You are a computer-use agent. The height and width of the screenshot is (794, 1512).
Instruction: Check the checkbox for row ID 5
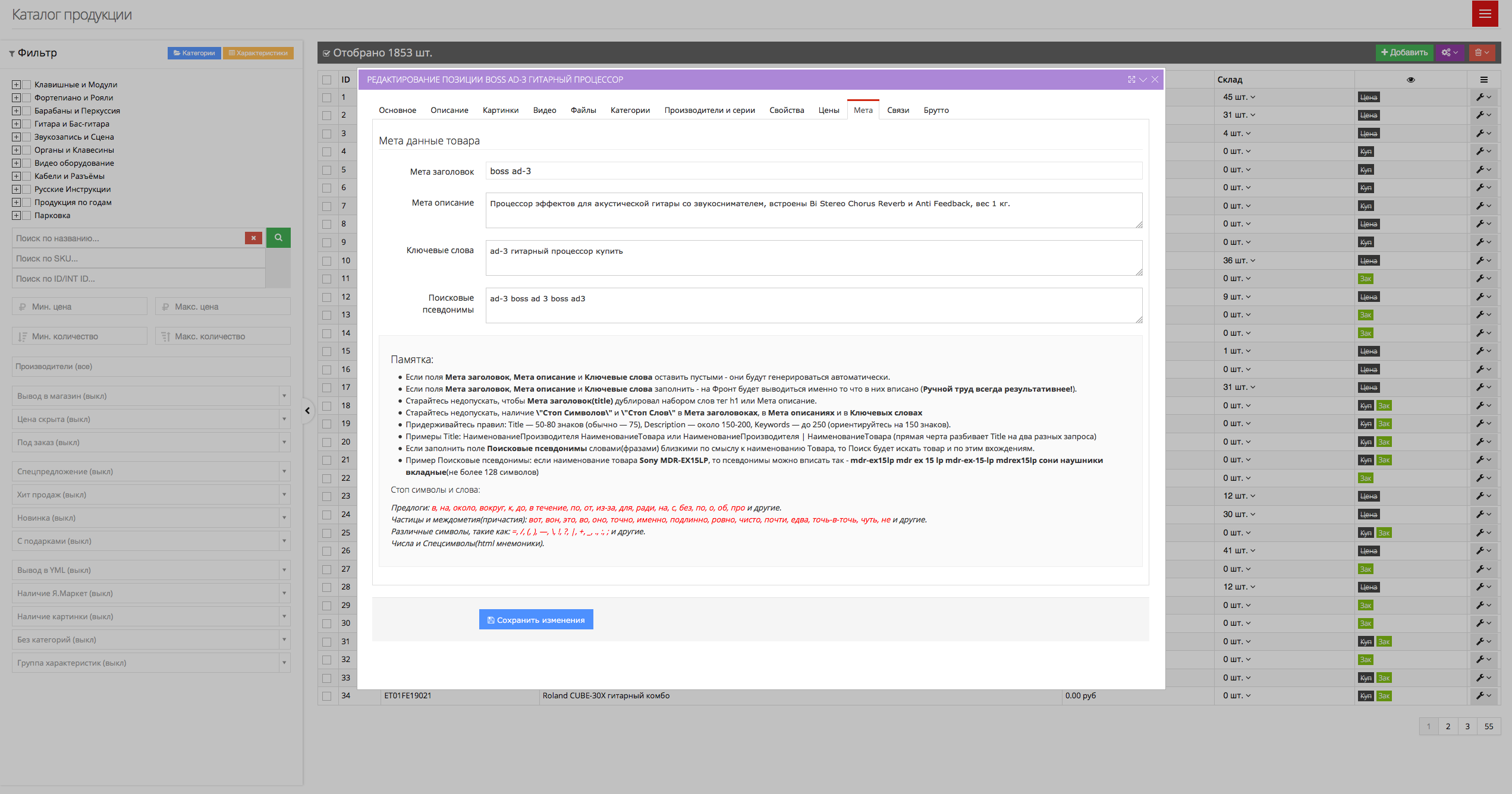tap(327, 170)
